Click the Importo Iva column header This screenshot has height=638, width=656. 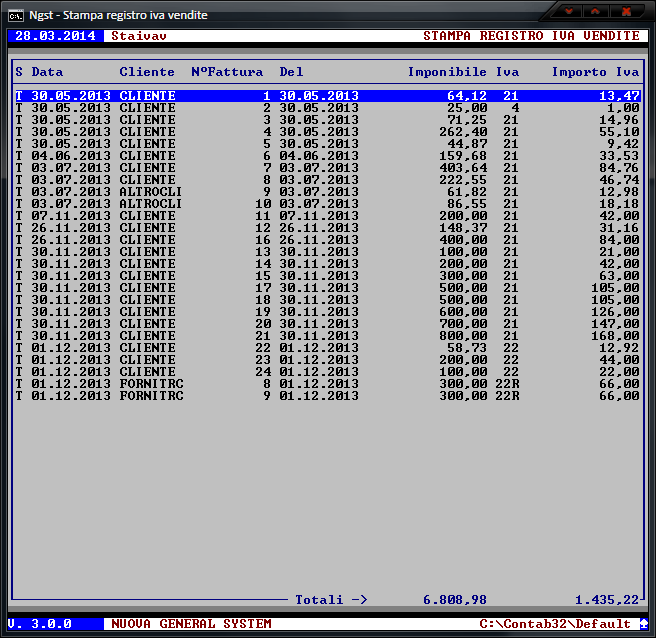point(595,72)
